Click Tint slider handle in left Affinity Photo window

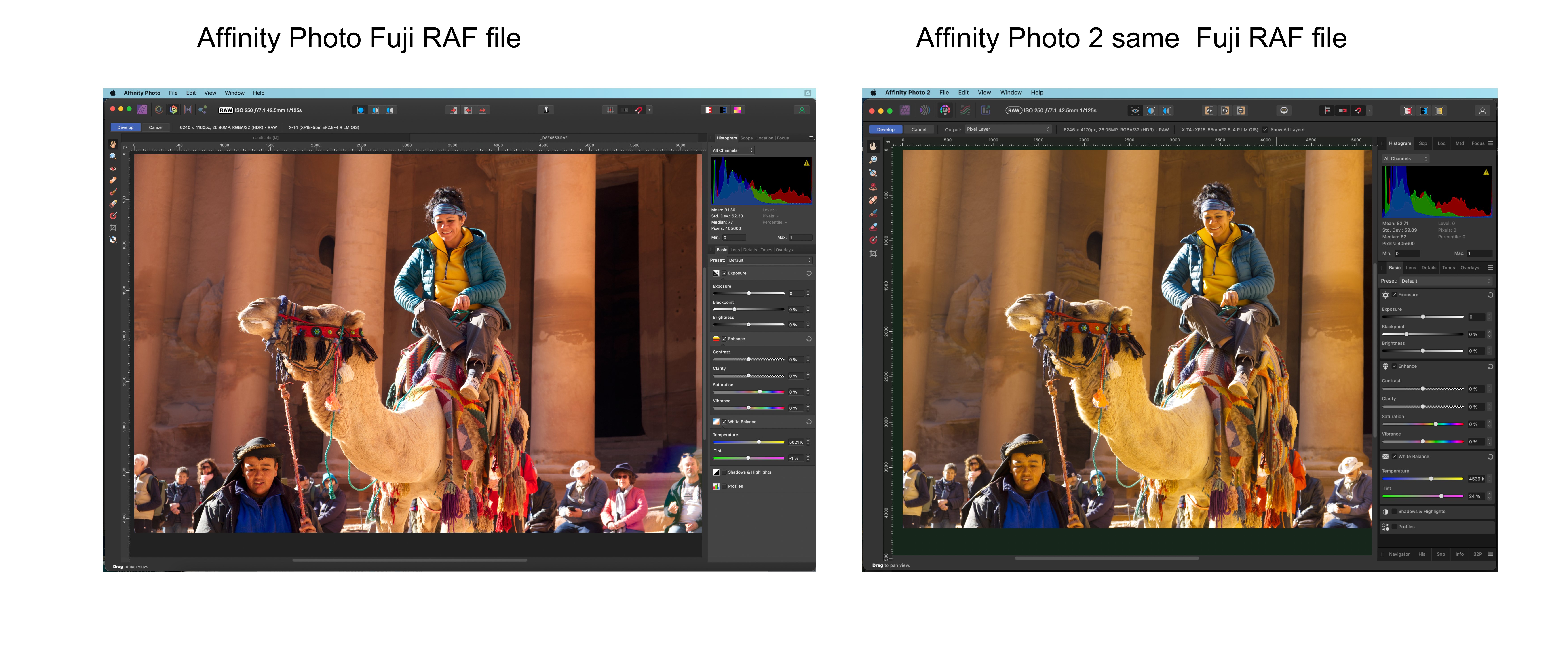[748, 458]
